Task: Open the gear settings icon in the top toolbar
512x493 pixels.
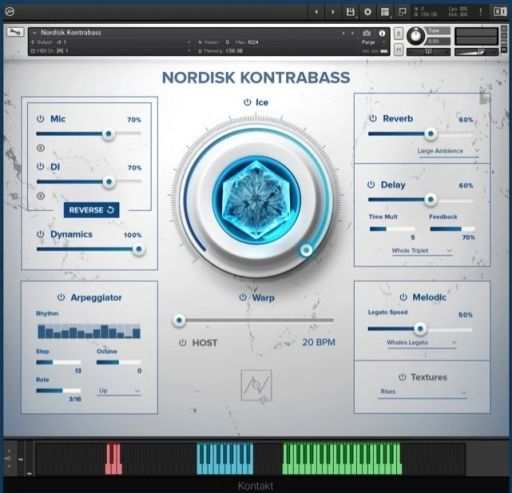Action: pos(367,12)
